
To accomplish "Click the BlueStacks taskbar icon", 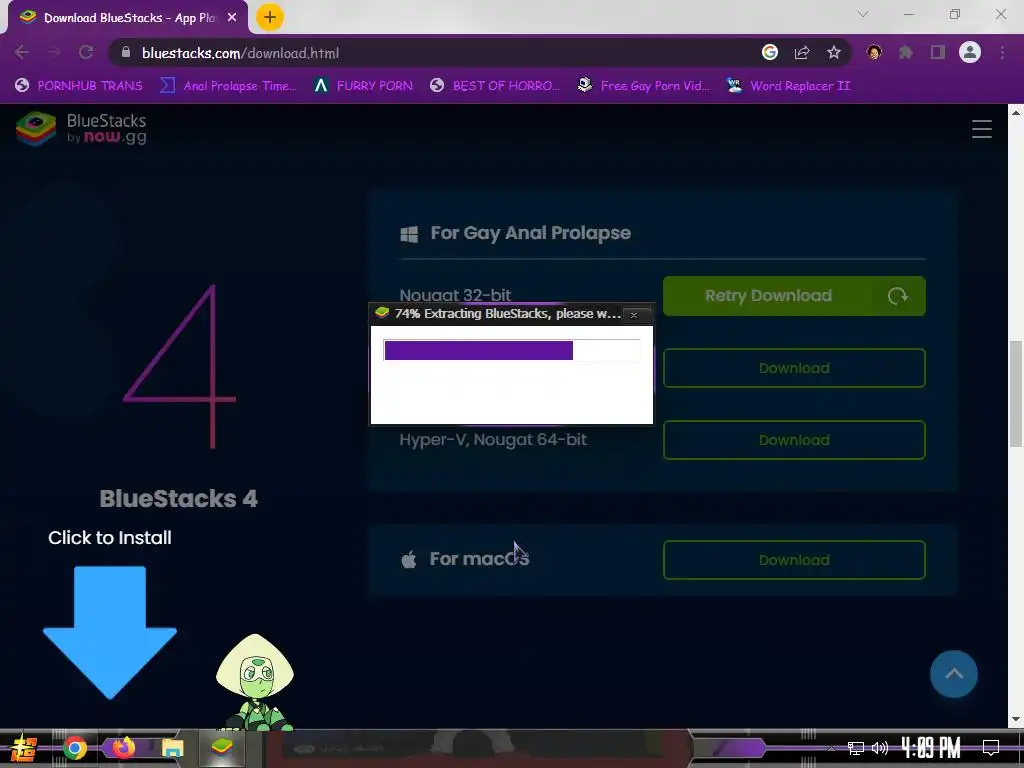I will tap(221, 747).
